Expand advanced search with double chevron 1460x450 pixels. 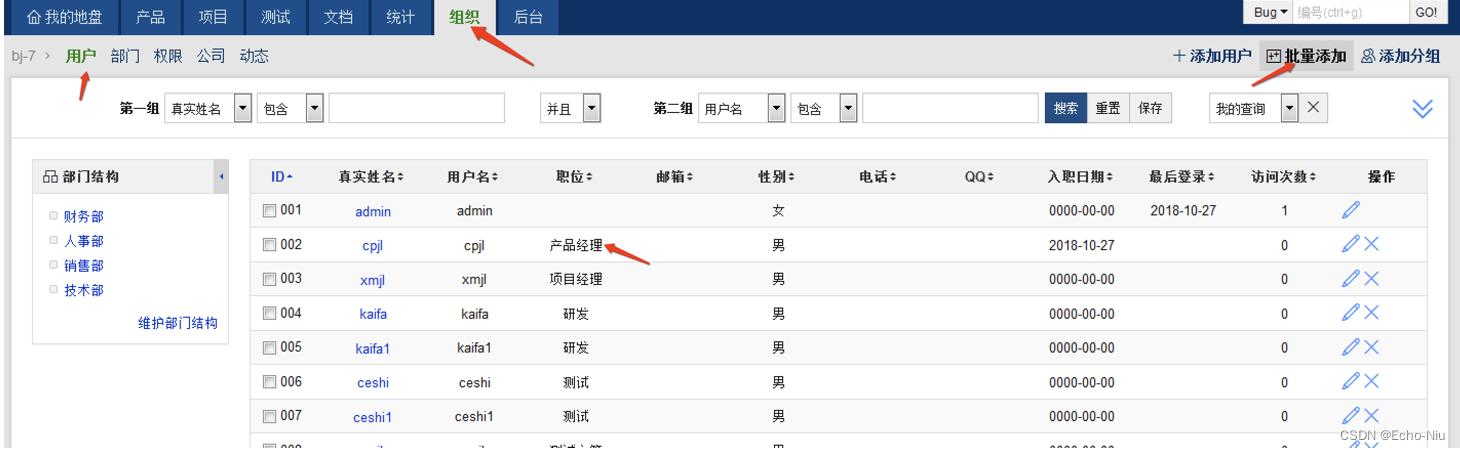(x=1423, y=108)
